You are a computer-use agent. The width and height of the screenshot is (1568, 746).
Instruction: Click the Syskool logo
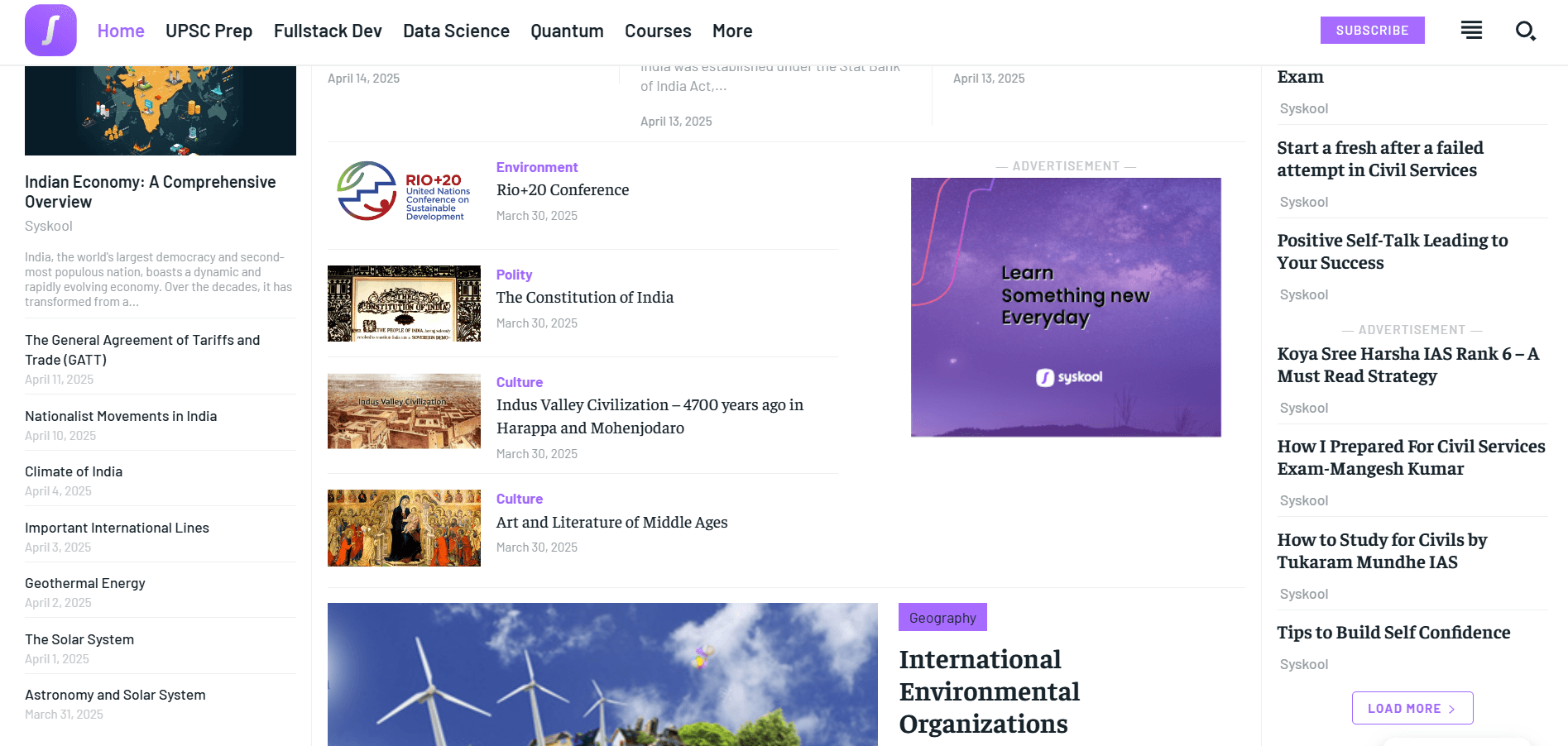click(x=50, y=31)
